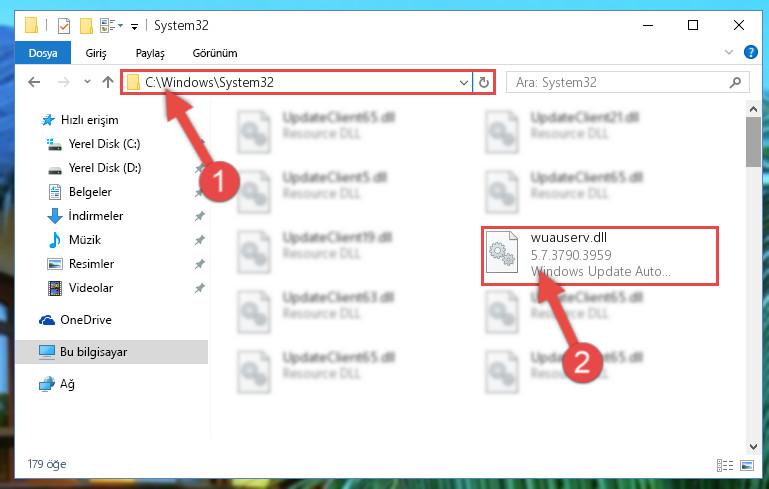Click the New folder icon in title bar
The width and height of the screenshot is (769, 489).
click(x=86, y=26)
